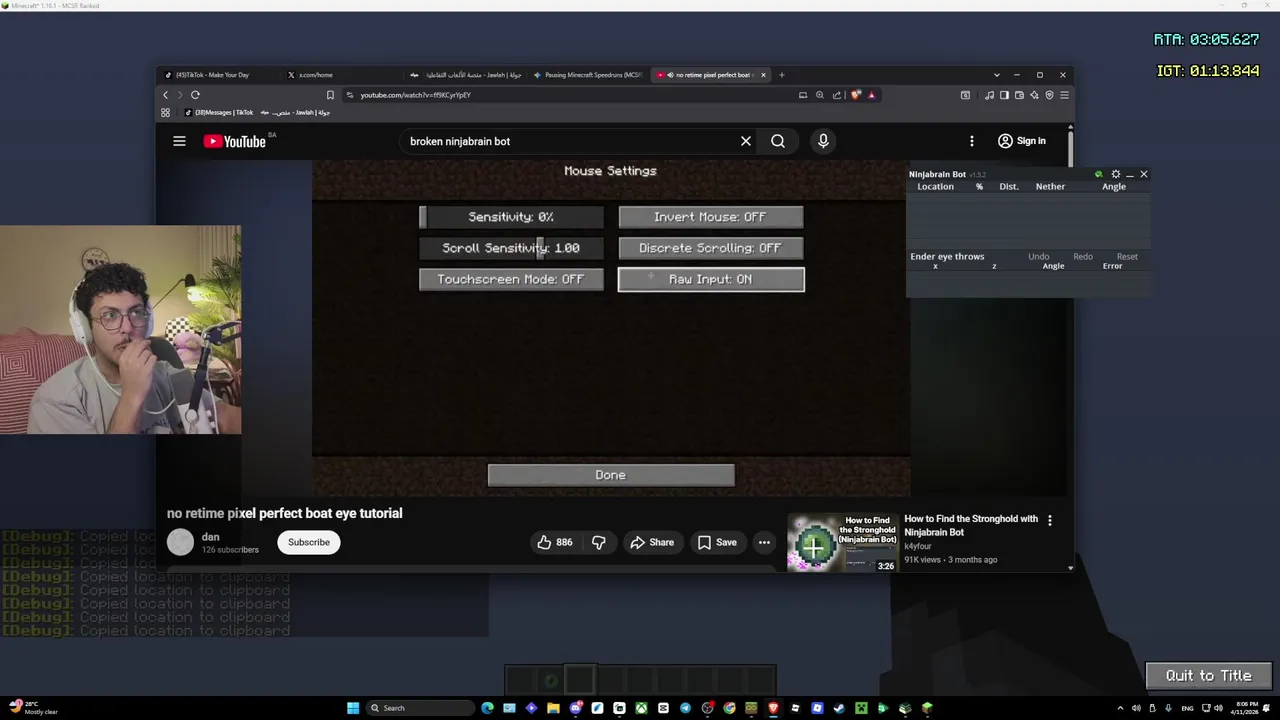Open Steam from the taskbar
The width and height of the screenshot is (1280, 720).
(839, 708)
